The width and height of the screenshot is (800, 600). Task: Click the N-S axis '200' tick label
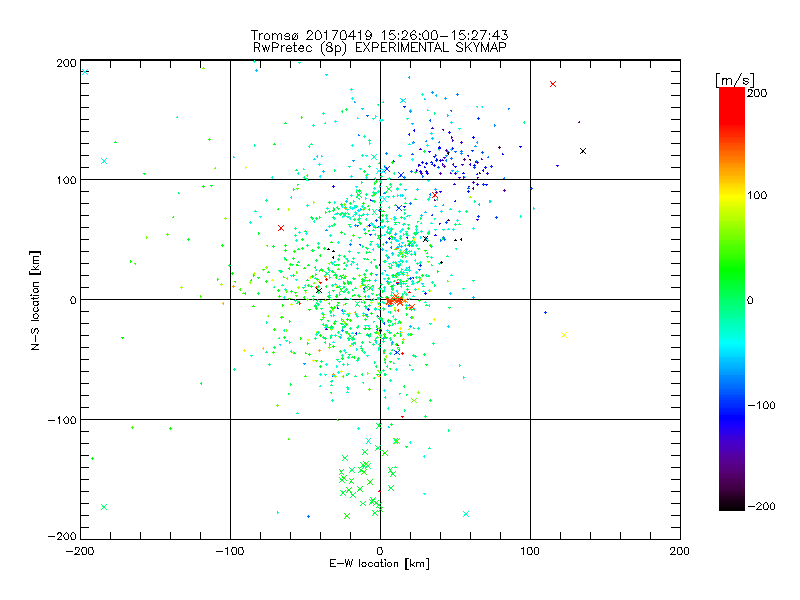pyautogui.click(x=66, y=63)
